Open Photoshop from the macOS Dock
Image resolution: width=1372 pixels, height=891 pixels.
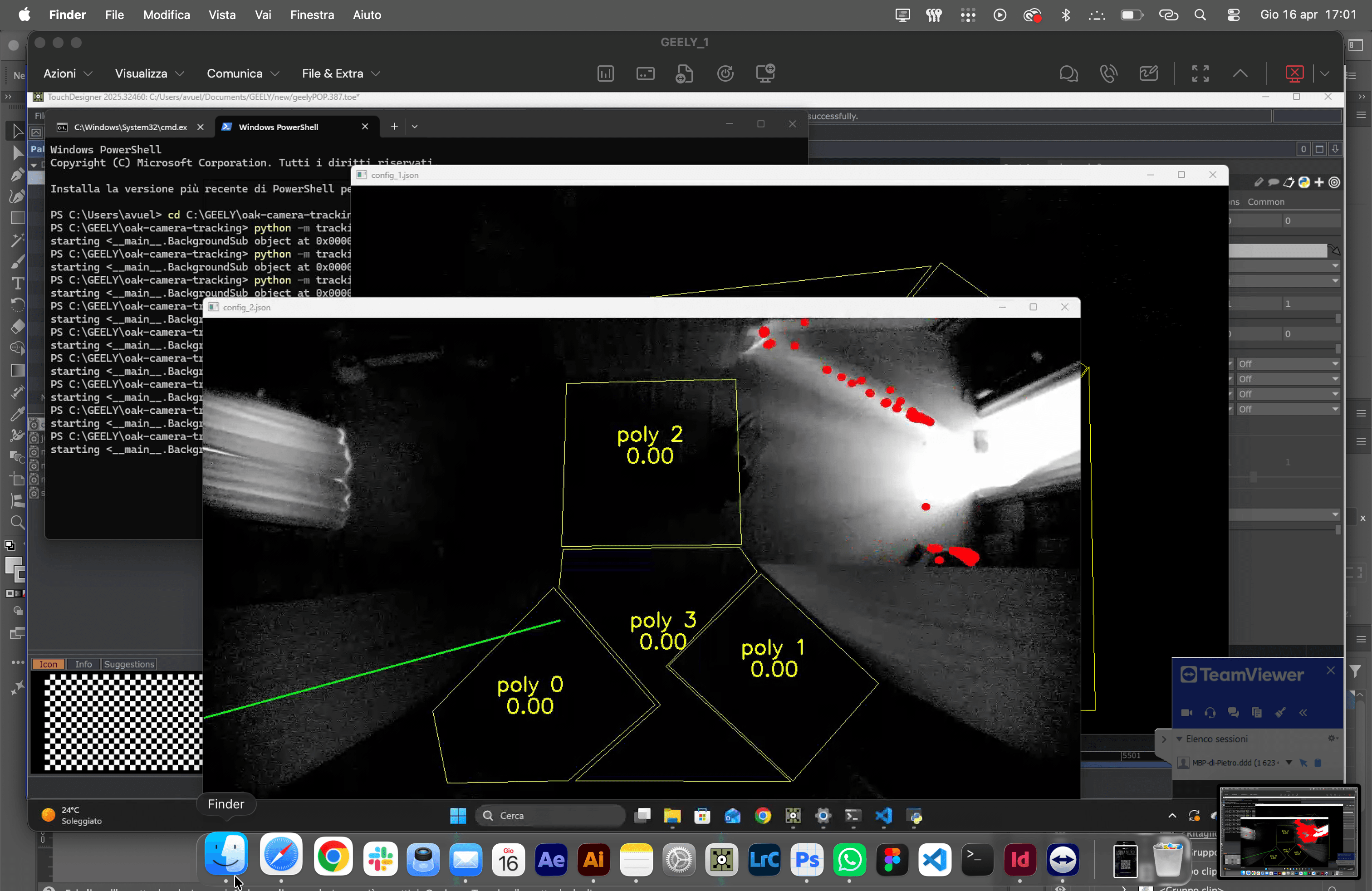[807, 859]
